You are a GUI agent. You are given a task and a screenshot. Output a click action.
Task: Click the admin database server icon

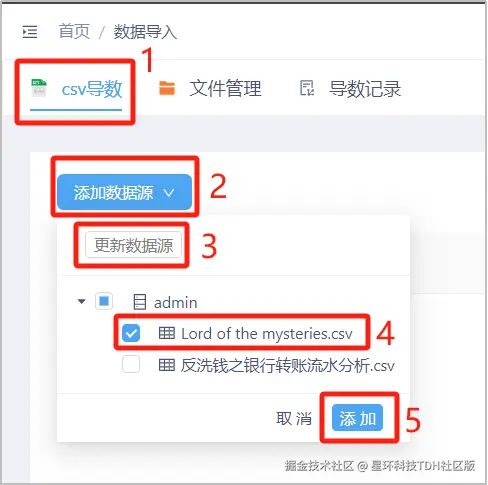pyautogui.click(x=139, y=302)
